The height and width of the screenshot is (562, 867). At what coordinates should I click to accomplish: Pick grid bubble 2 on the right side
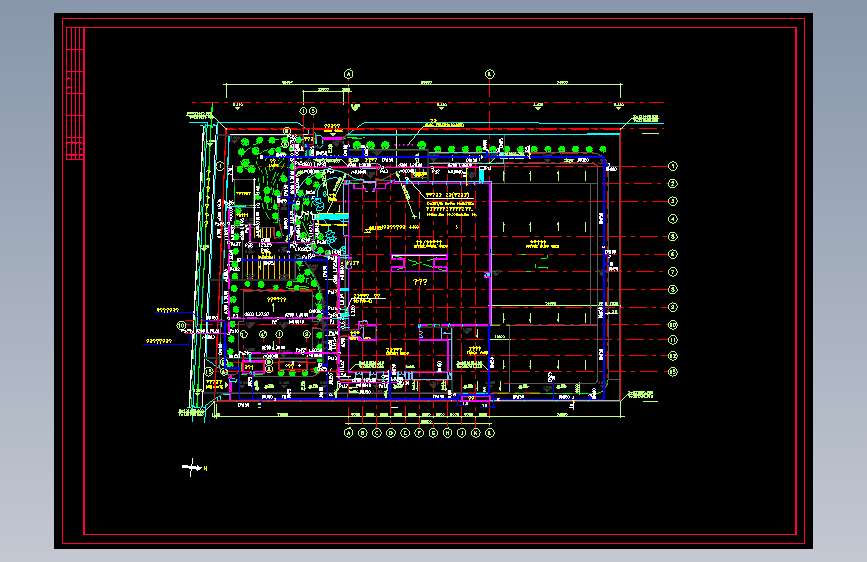pos(672,184)
